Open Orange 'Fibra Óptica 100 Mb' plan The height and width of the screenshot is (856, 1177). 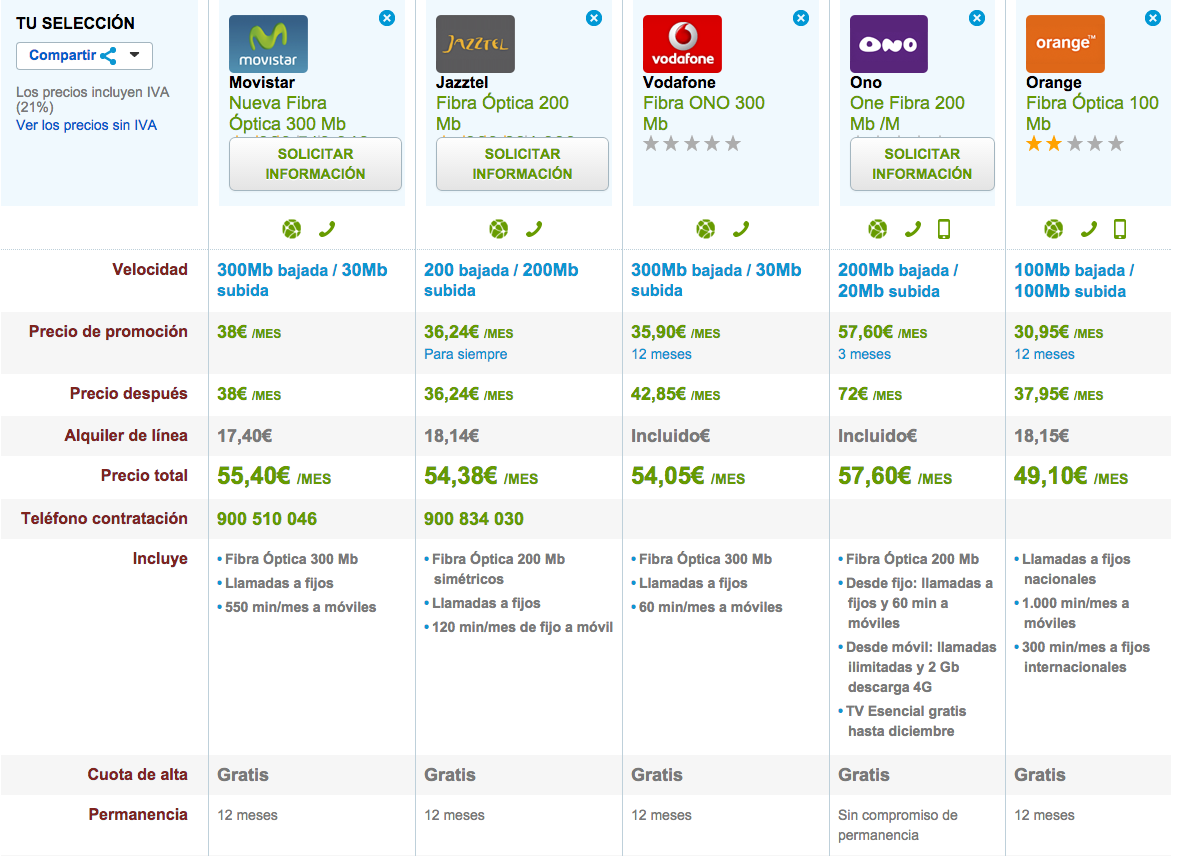[x=1092, y=113]
